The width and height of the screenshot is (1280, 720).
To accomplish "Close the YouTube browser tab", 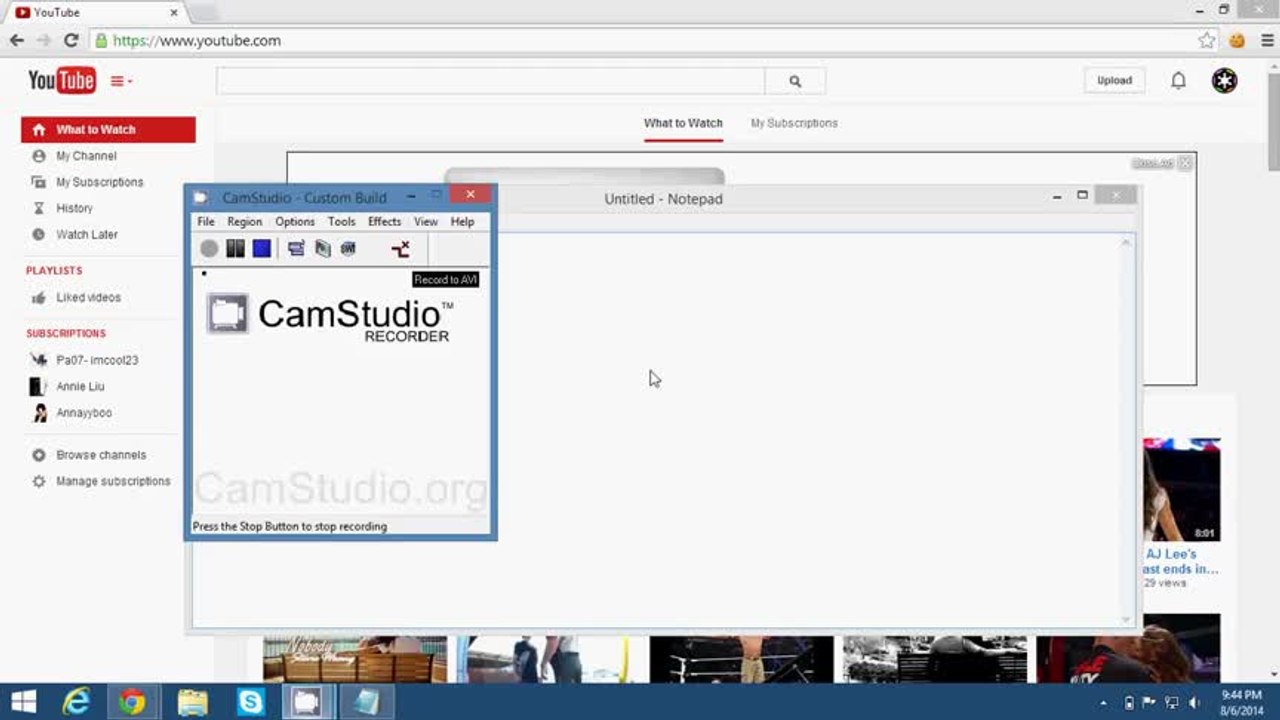I will pos(174,13).
